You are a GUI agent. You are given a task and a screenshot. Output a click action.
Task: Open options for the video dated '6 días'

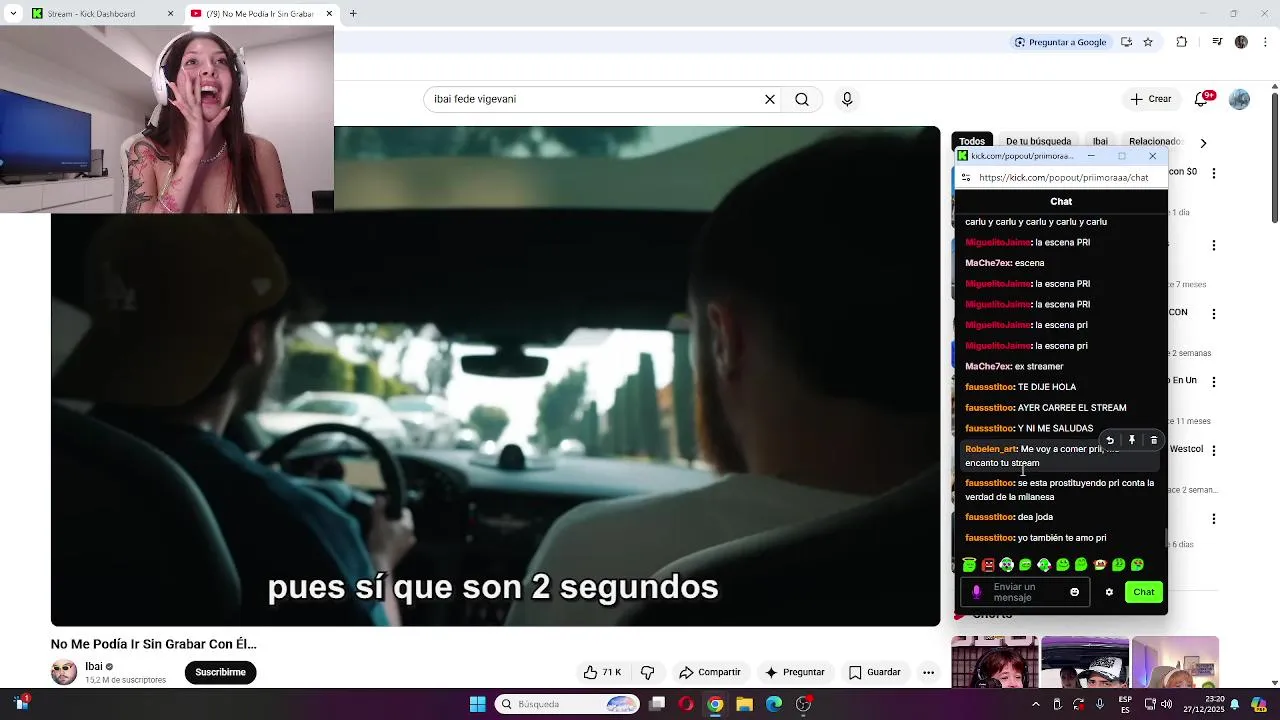(1214, 519)
